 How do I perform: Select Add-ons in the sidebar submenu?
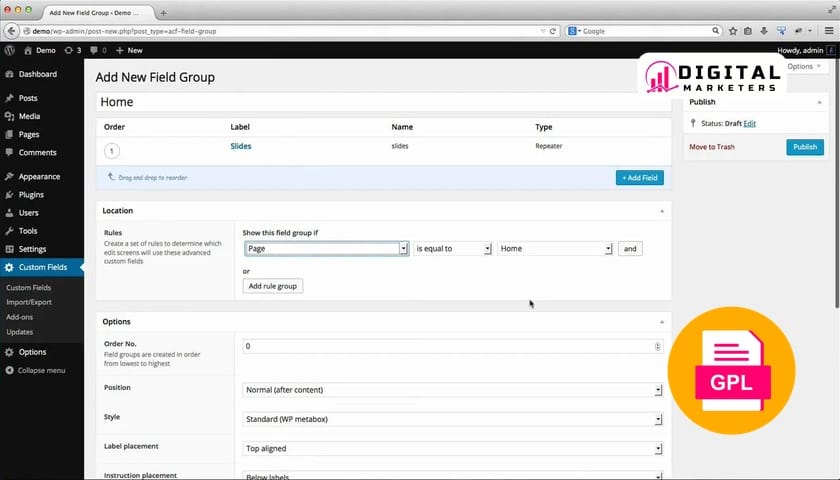(x=20, y=317)
